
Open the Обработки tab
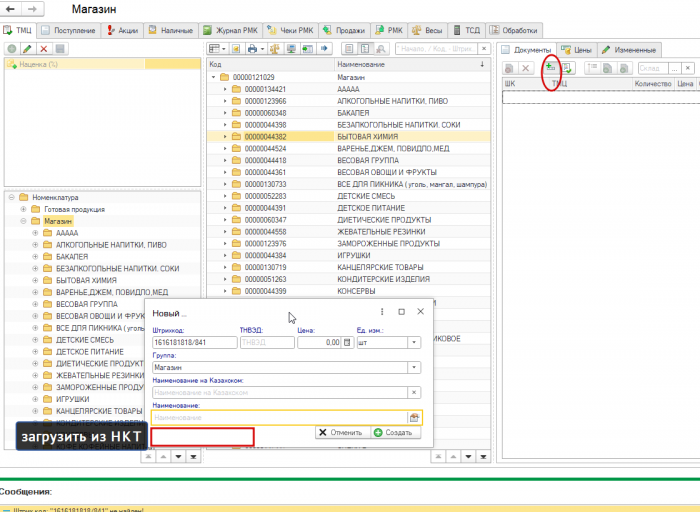[x=514, y=30]
